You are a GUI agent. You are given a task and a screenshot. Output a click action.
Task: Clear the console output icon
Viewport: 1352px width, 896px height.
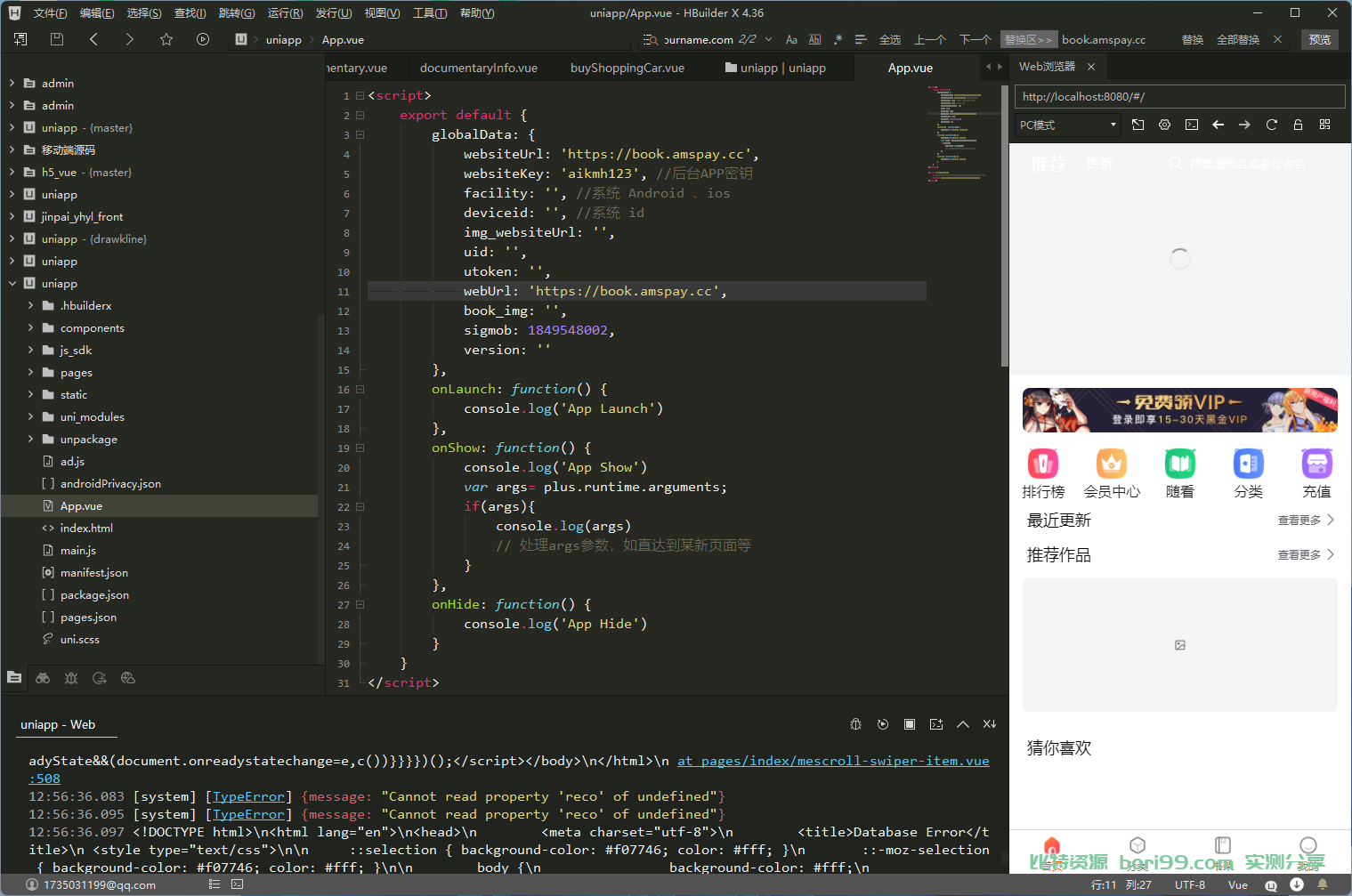(x=989, y=724)
